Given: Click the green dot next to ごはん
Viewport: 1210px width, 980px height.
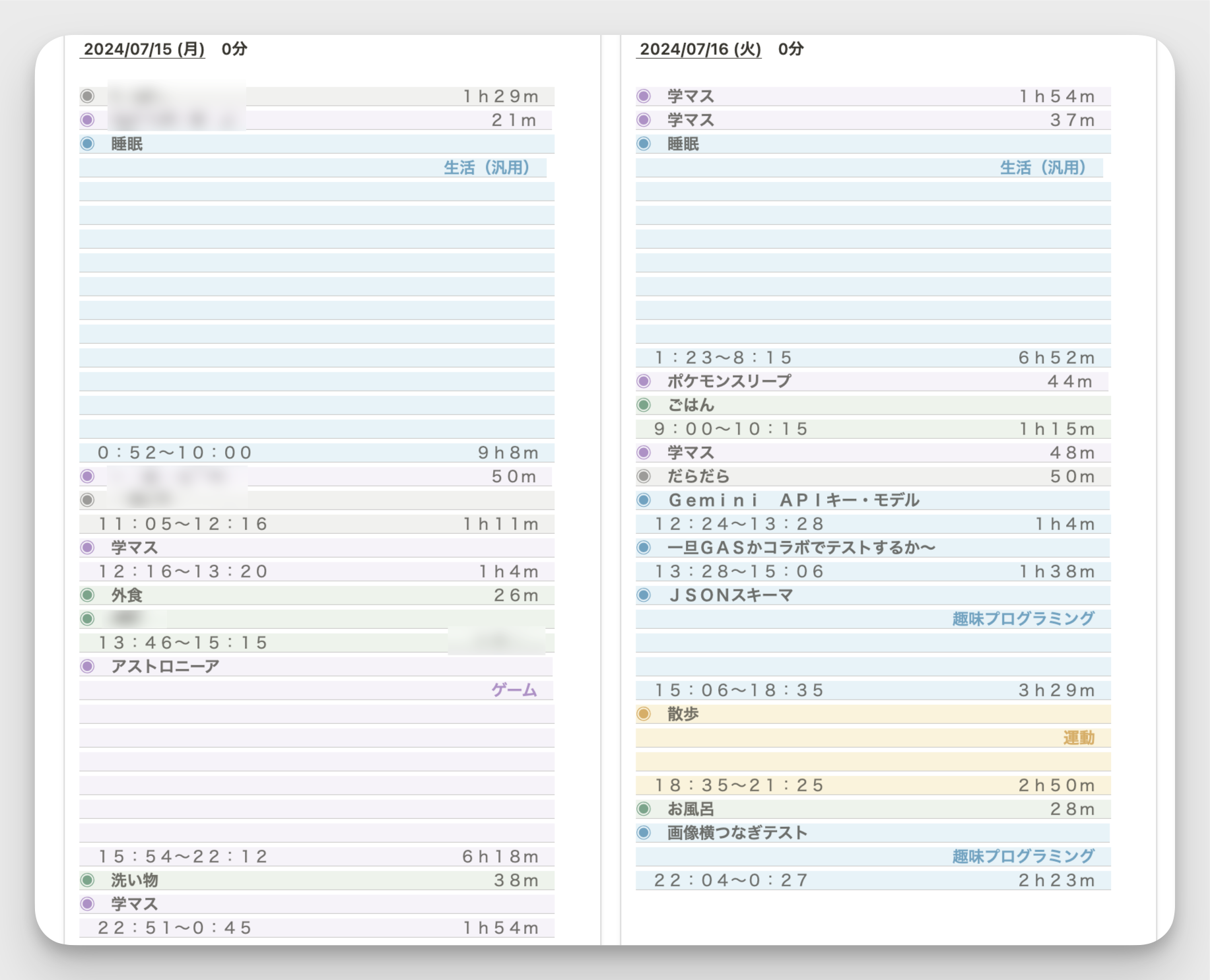Looking at the screenshot, I should point(644,405).
